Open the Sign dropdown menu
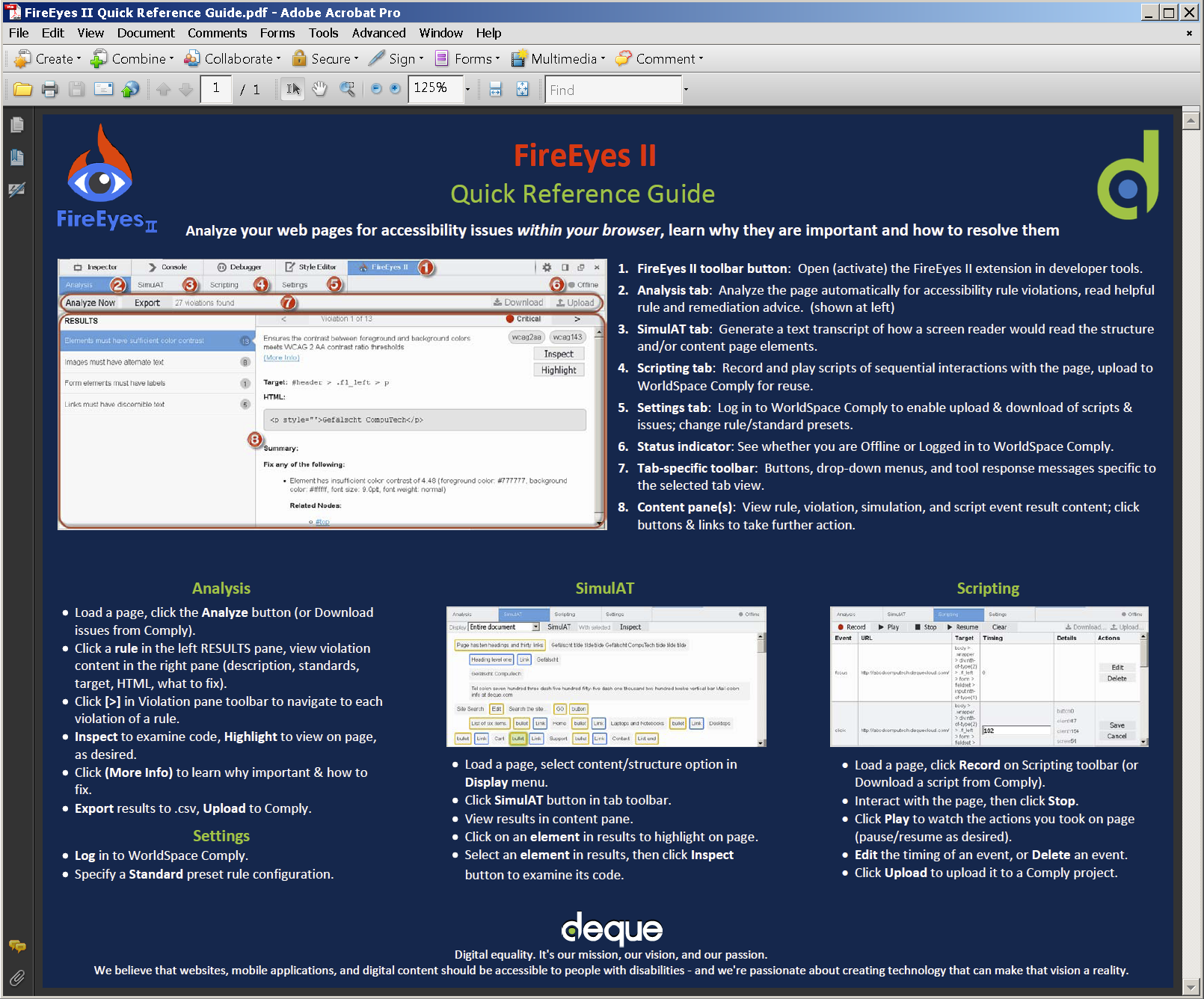This screenshot has width=1204, height=999. (396, 58)
